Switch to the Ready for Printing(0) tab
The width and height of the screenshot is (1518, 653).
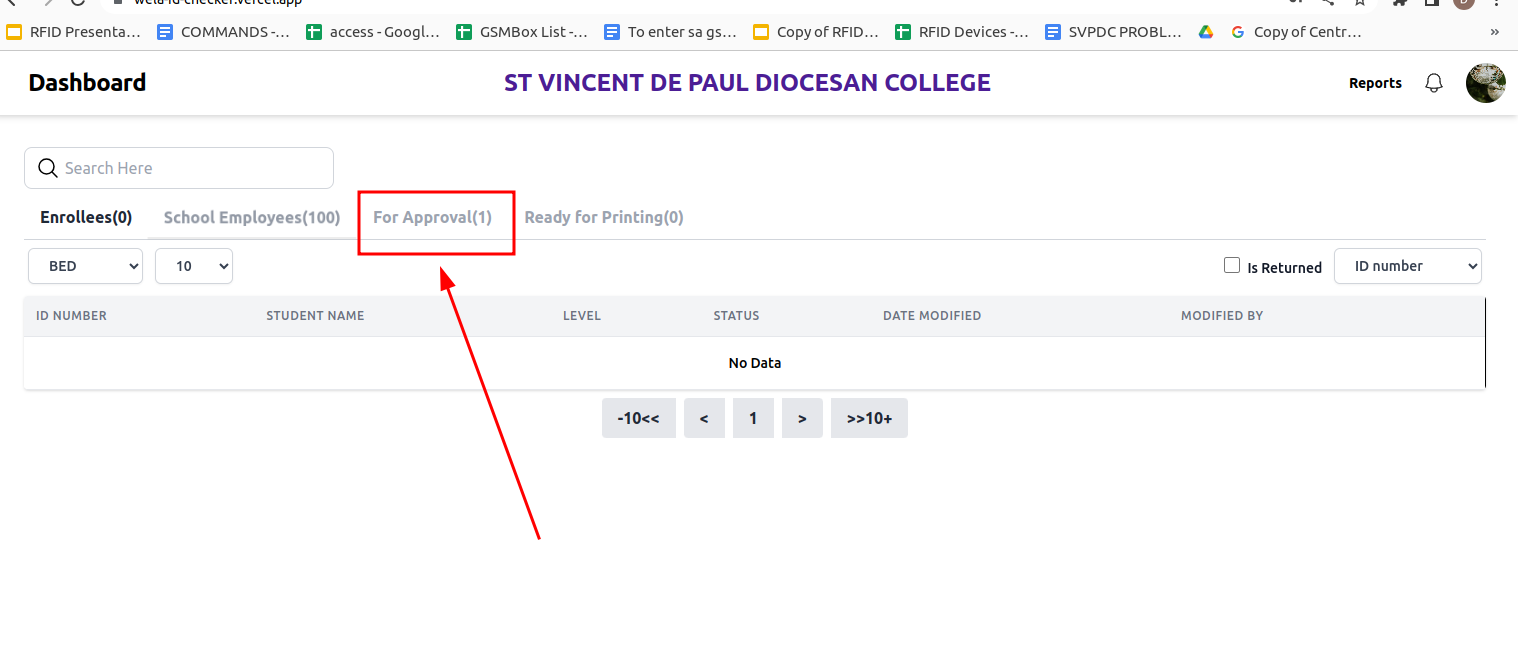tap(604, 217)
